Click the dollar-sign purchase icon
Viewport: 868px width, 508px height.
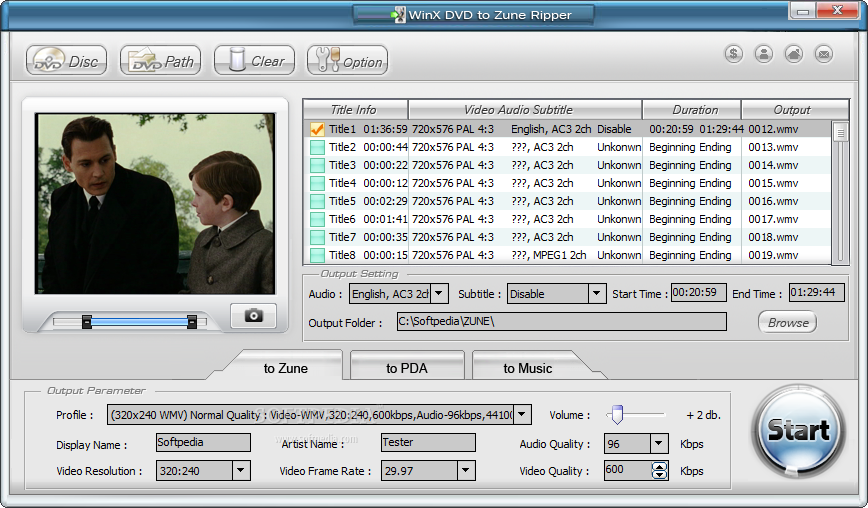733,54
